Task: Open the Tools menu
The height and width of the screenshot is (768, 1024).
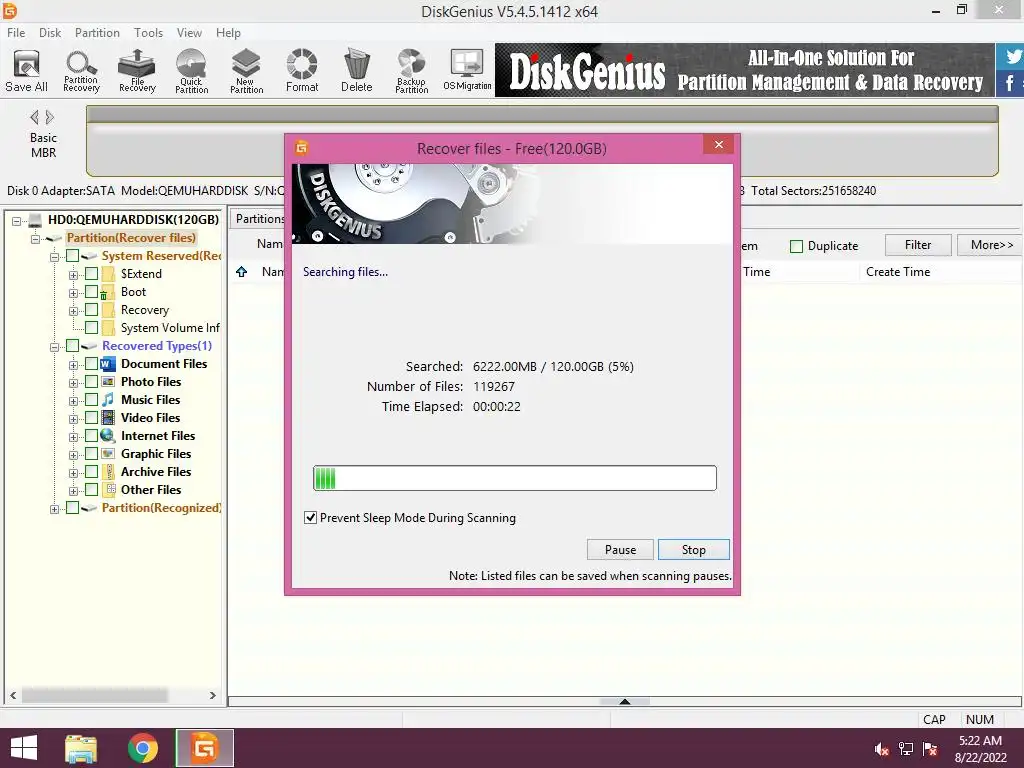Action: coord(148,33)
